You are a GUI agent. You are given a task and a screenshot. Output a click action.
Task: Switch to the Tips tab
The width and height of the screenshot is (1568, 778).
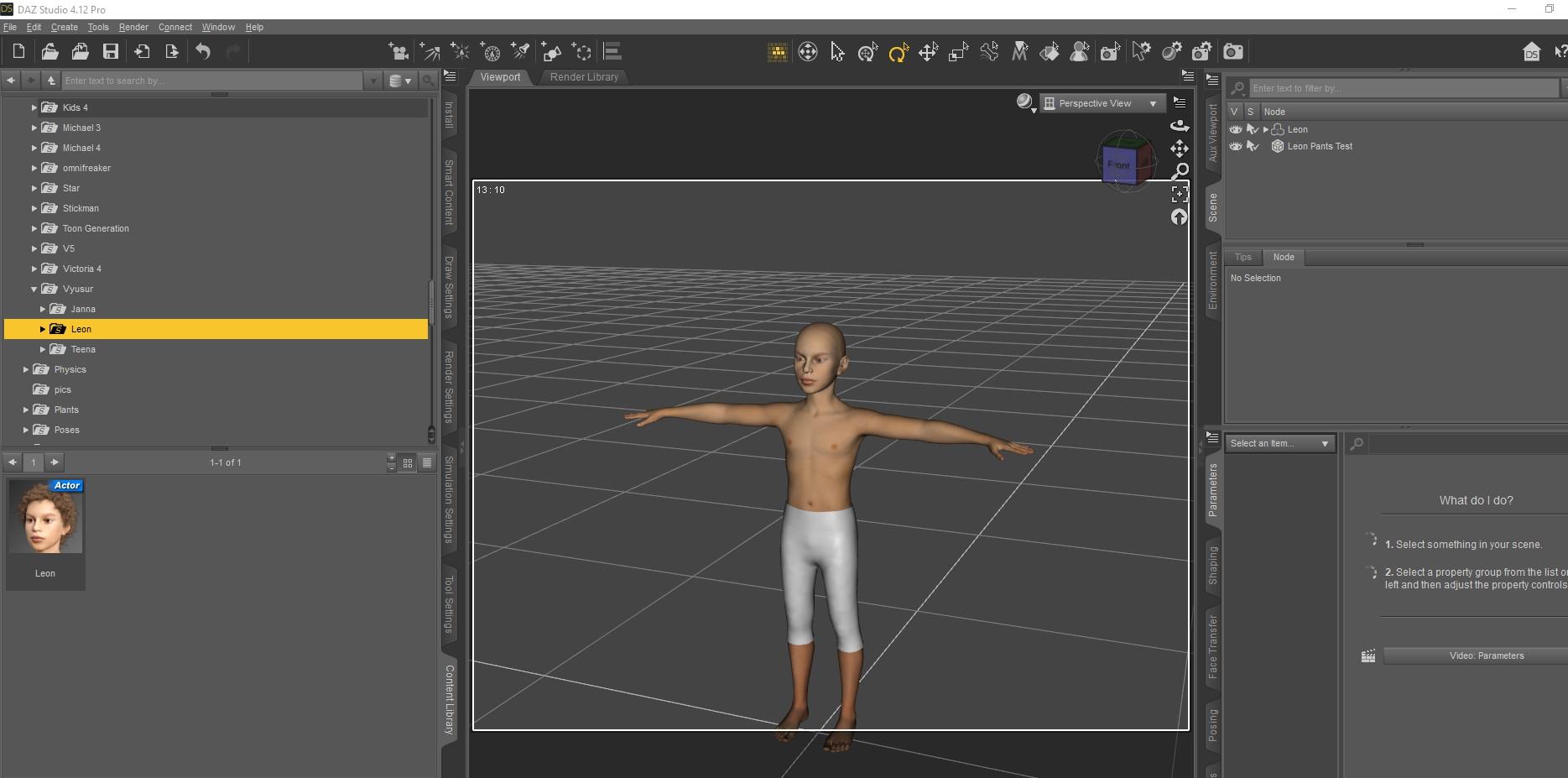pos(1242,257)
